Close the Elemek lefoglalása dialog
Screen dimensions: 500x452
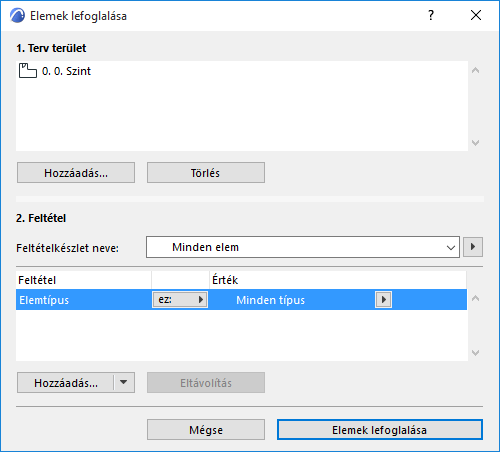click(x=476, y=15)
